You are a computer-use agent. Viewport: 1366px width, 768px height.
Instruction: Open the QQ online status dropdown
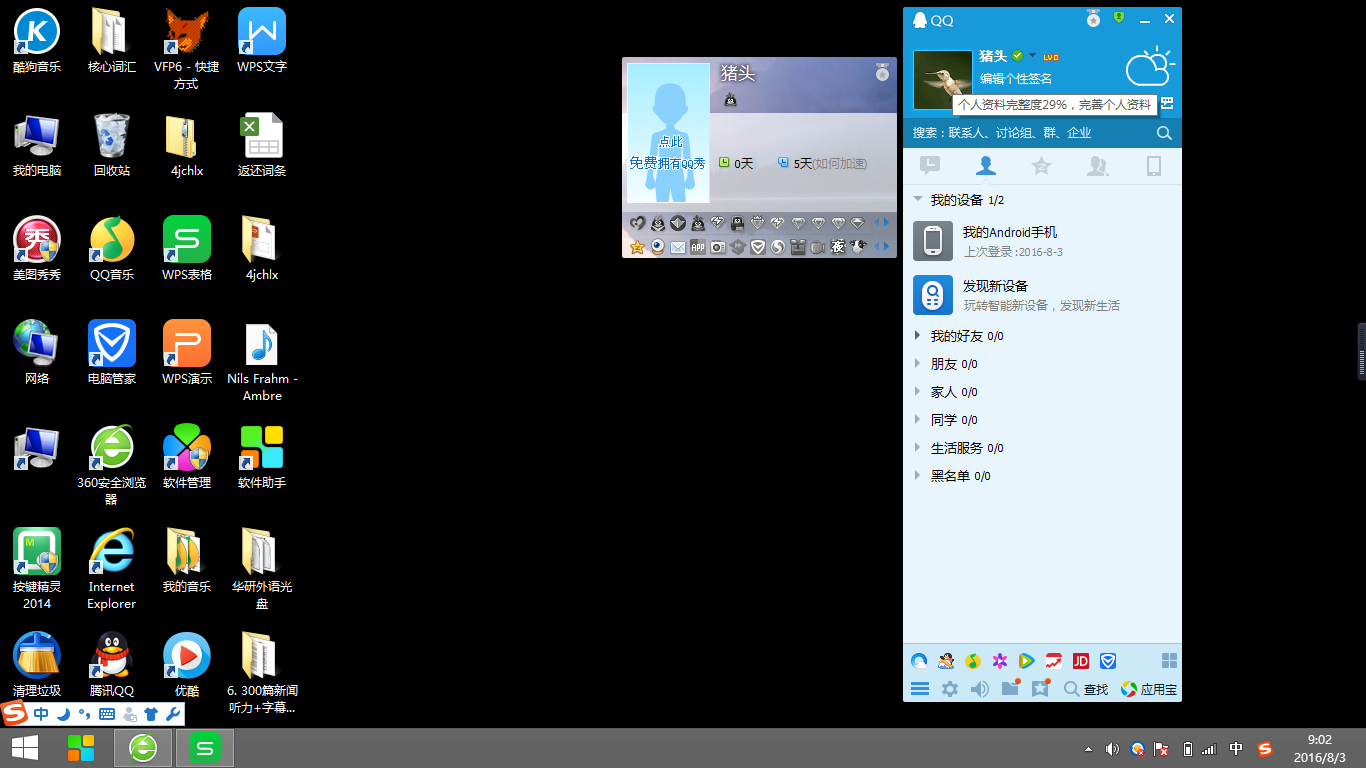click(1025, 56)
